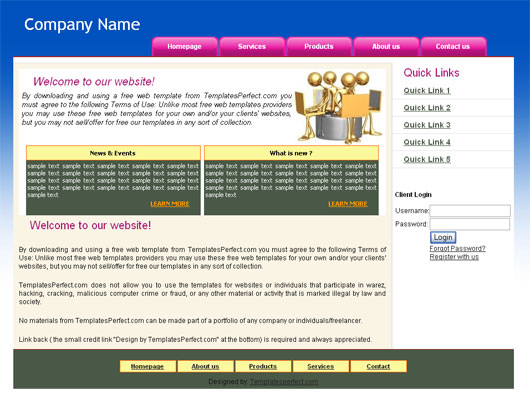Open the footer Services link
The height and width of the screenshot is (394, 530).
click(x=320, y=366)
